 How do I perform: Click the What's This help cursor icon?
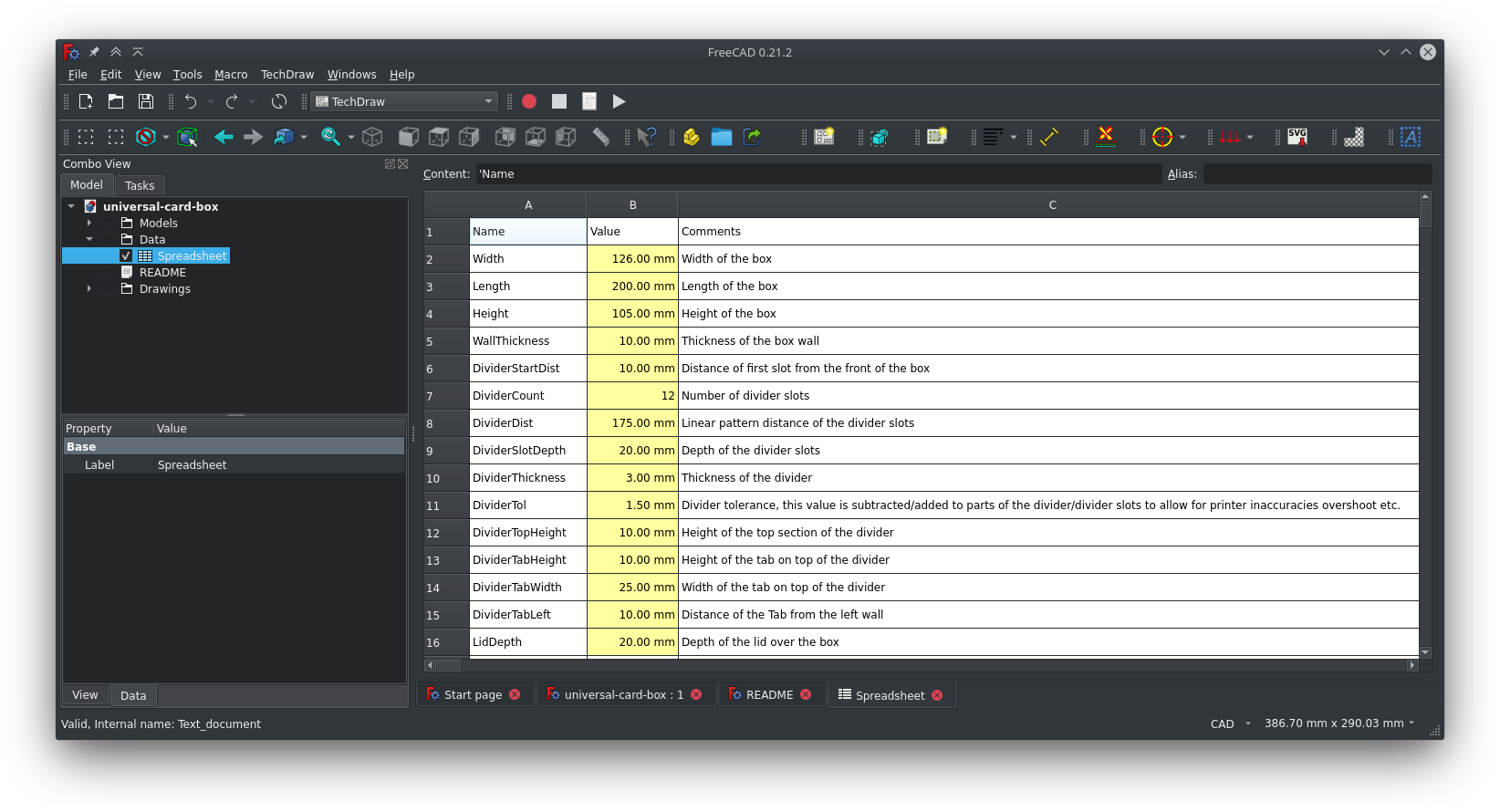[x=647, y=137]
